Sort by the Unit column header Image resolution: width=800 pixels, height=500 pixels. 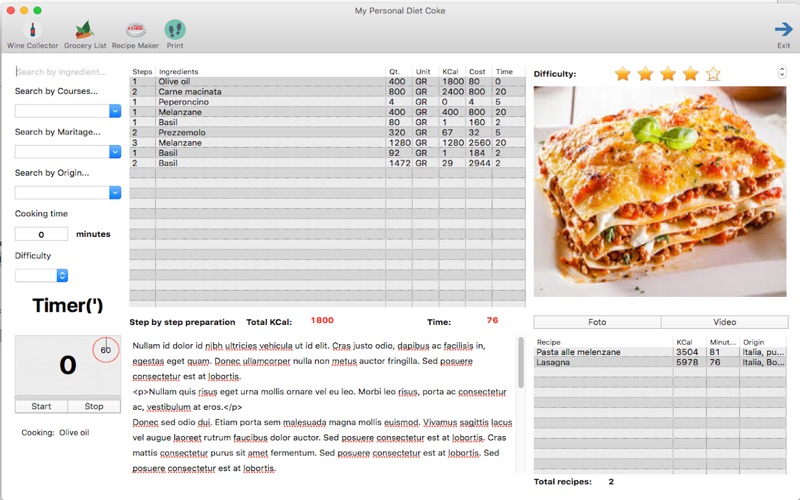coord(426,72)
